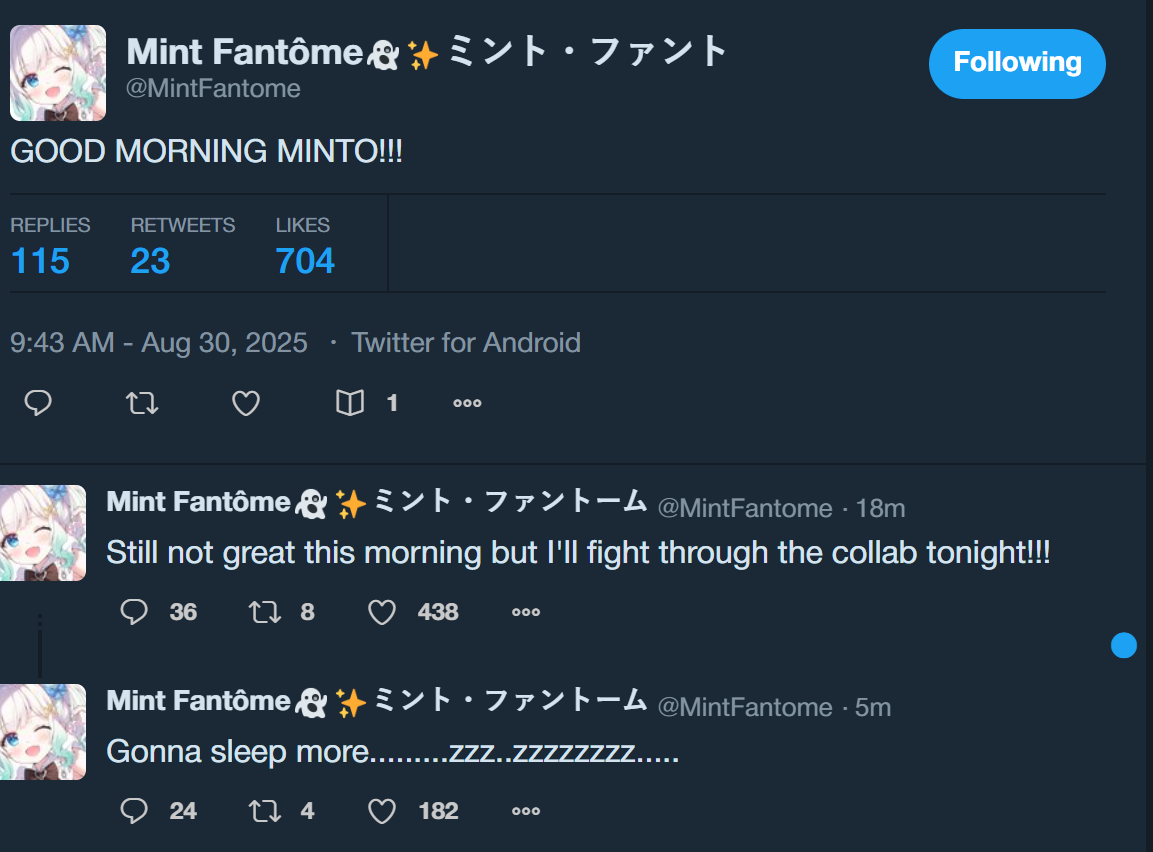Click the blue dot indicator on right edge
Image resolution: width=1153 pixels, height=852 pixels.
(x=1124, y=646)
